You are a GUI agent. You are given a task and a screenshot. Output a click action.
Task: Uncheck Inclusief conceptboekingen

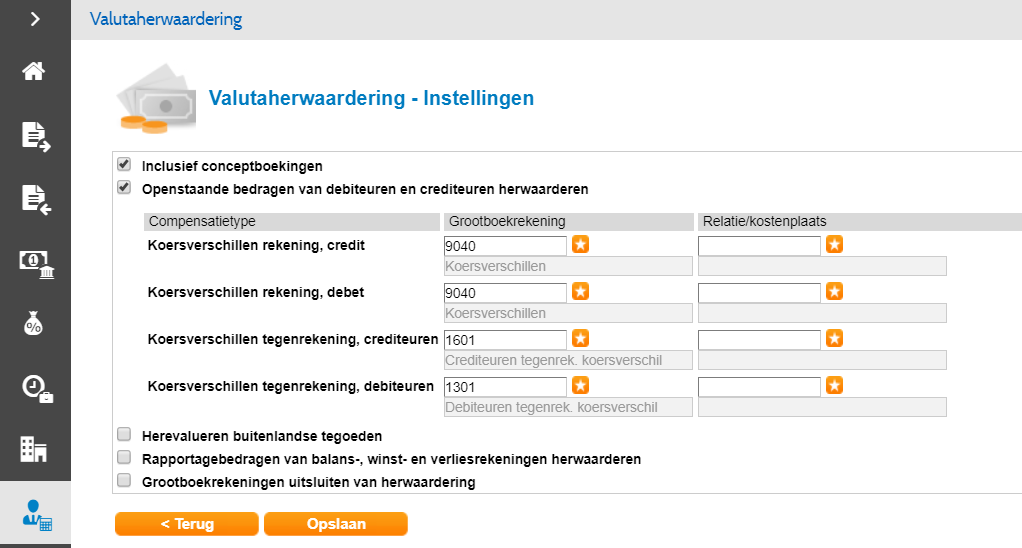pyautogui.click(x=124, y=165)
